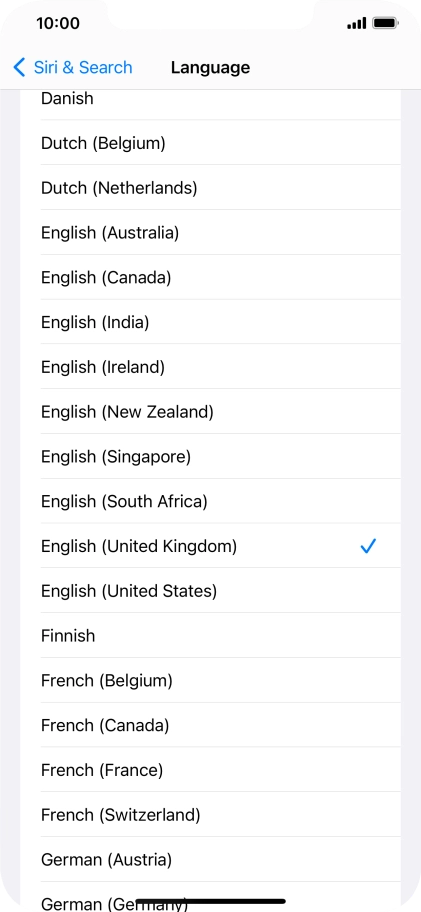
Task: Tap the cellular signal bars icon
Action: [356, 23]
